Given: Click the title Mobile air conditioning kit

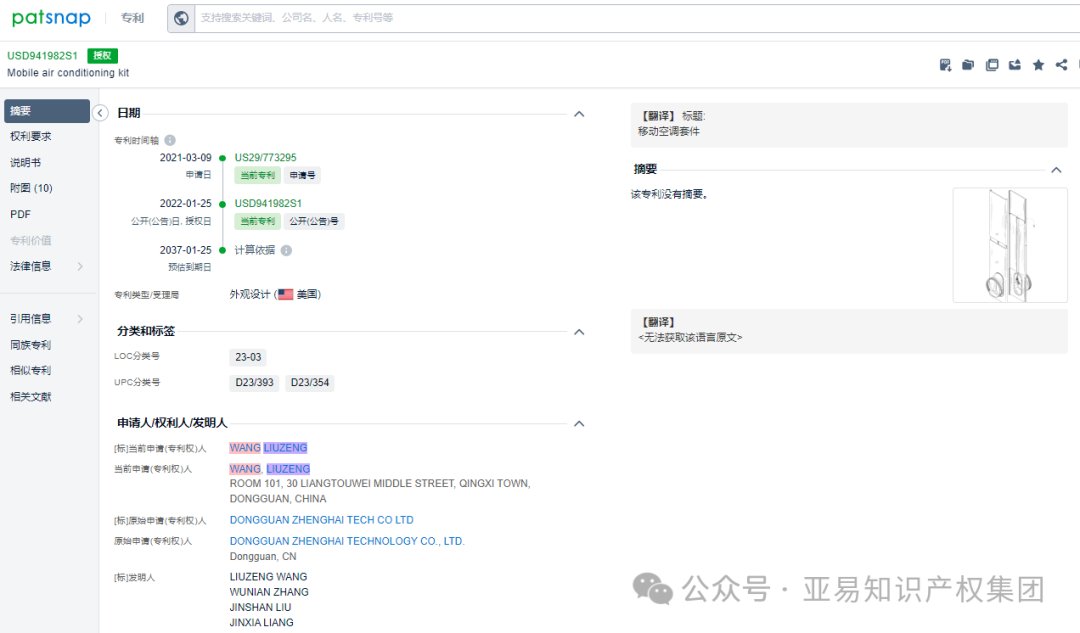Looking at the screenshot, I should click(68, 73).
